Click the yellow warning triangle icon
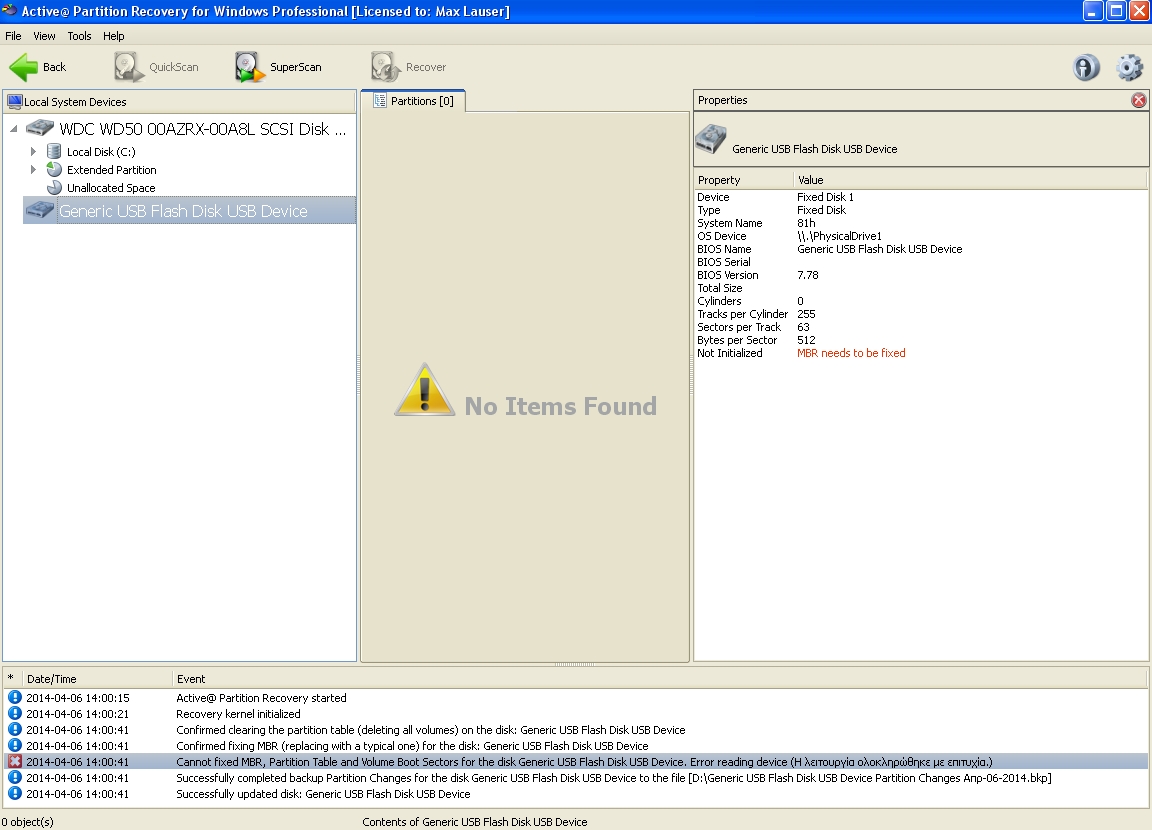This screenshot has height=830, width=1152. point(424,390)
